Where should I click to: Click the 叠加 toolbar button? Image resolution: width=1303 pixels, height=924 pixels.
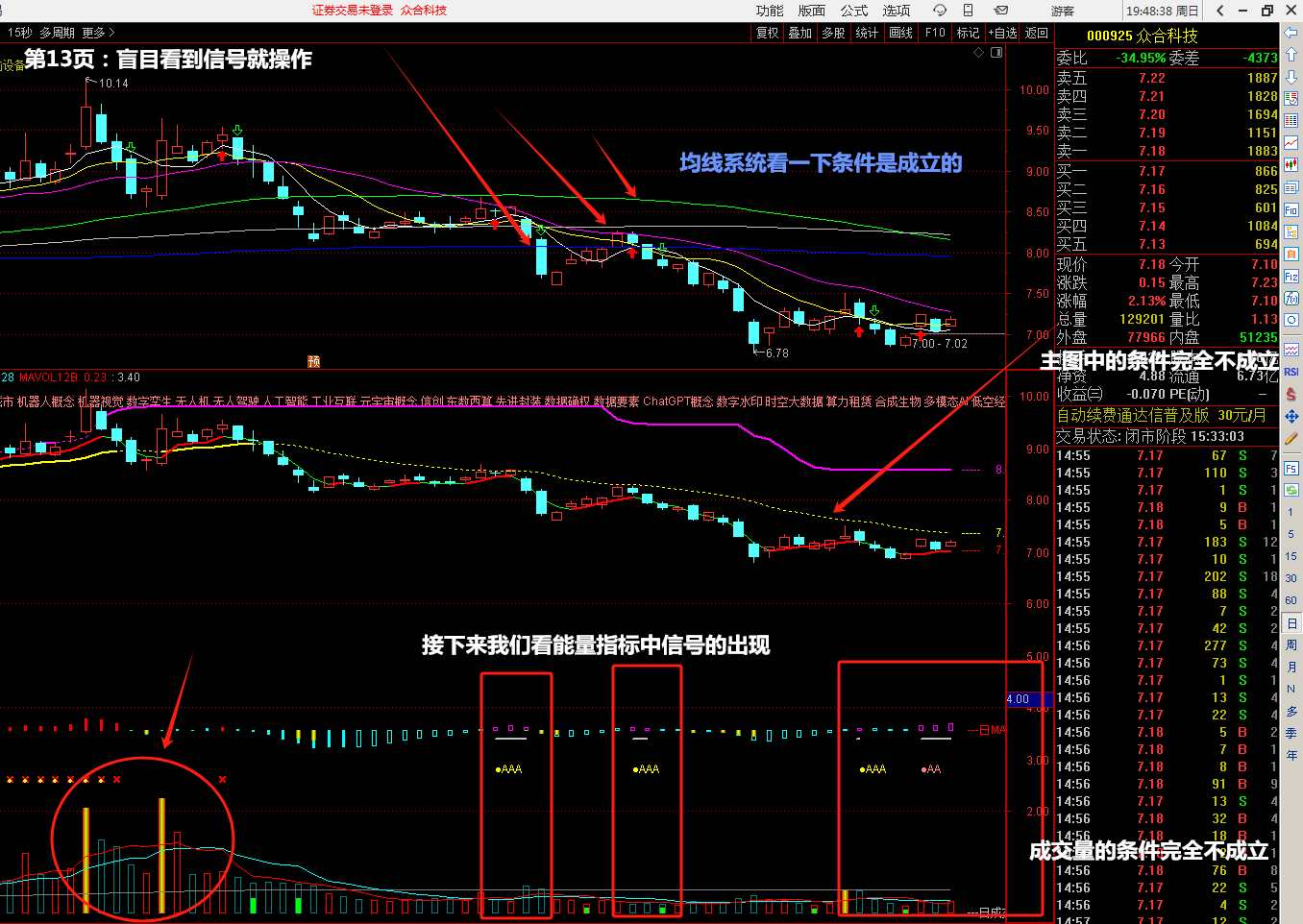(x=800, y=33)
